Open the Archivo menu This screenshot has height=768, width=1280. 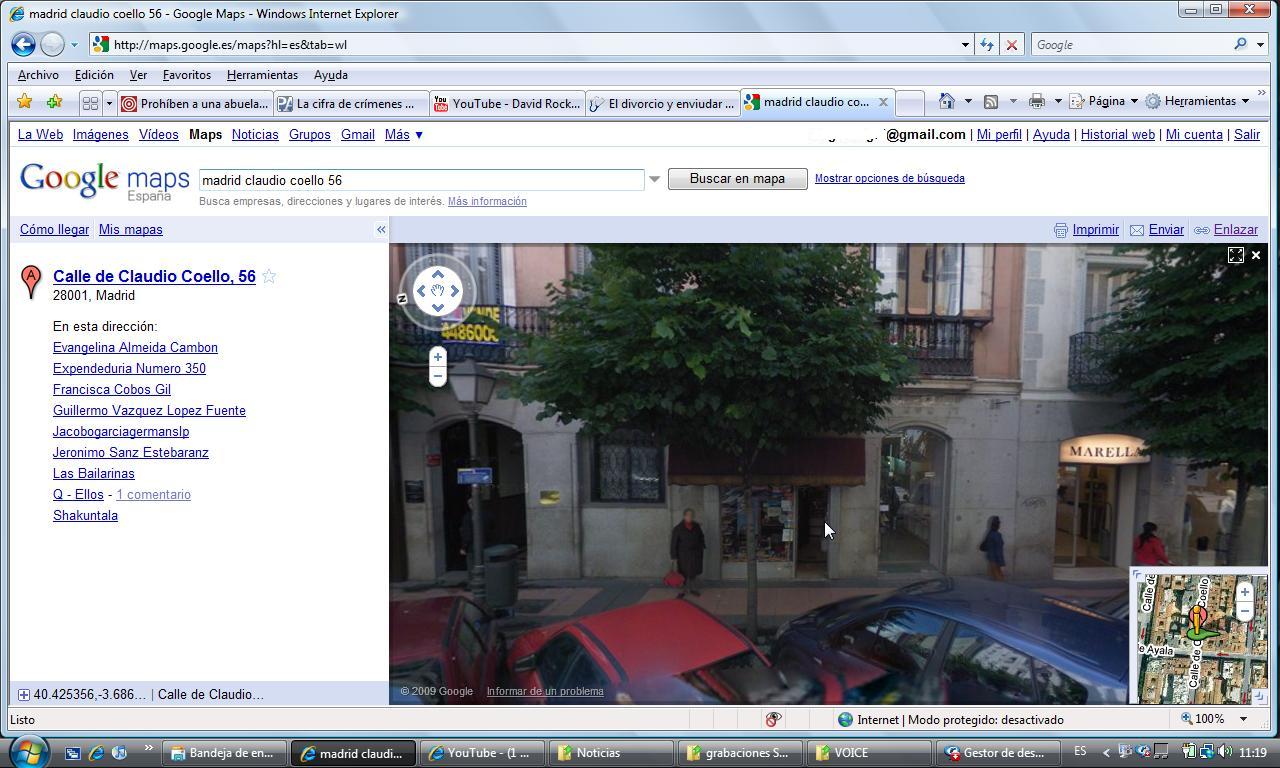[x=38, y=75]
